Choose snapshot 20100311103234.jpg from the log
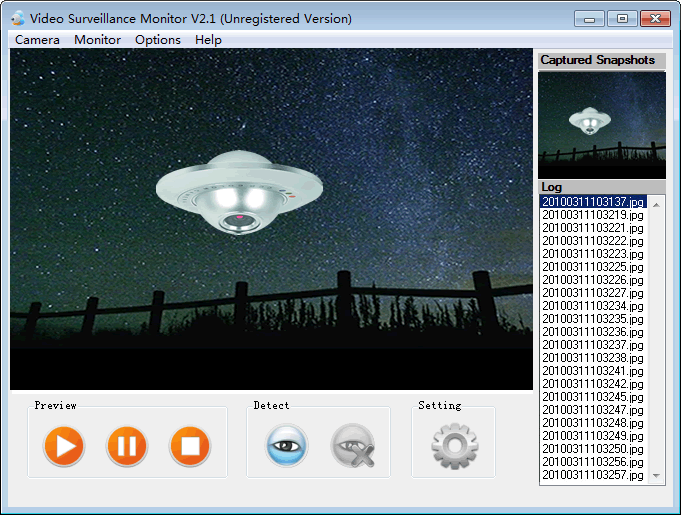 (594, 306)
